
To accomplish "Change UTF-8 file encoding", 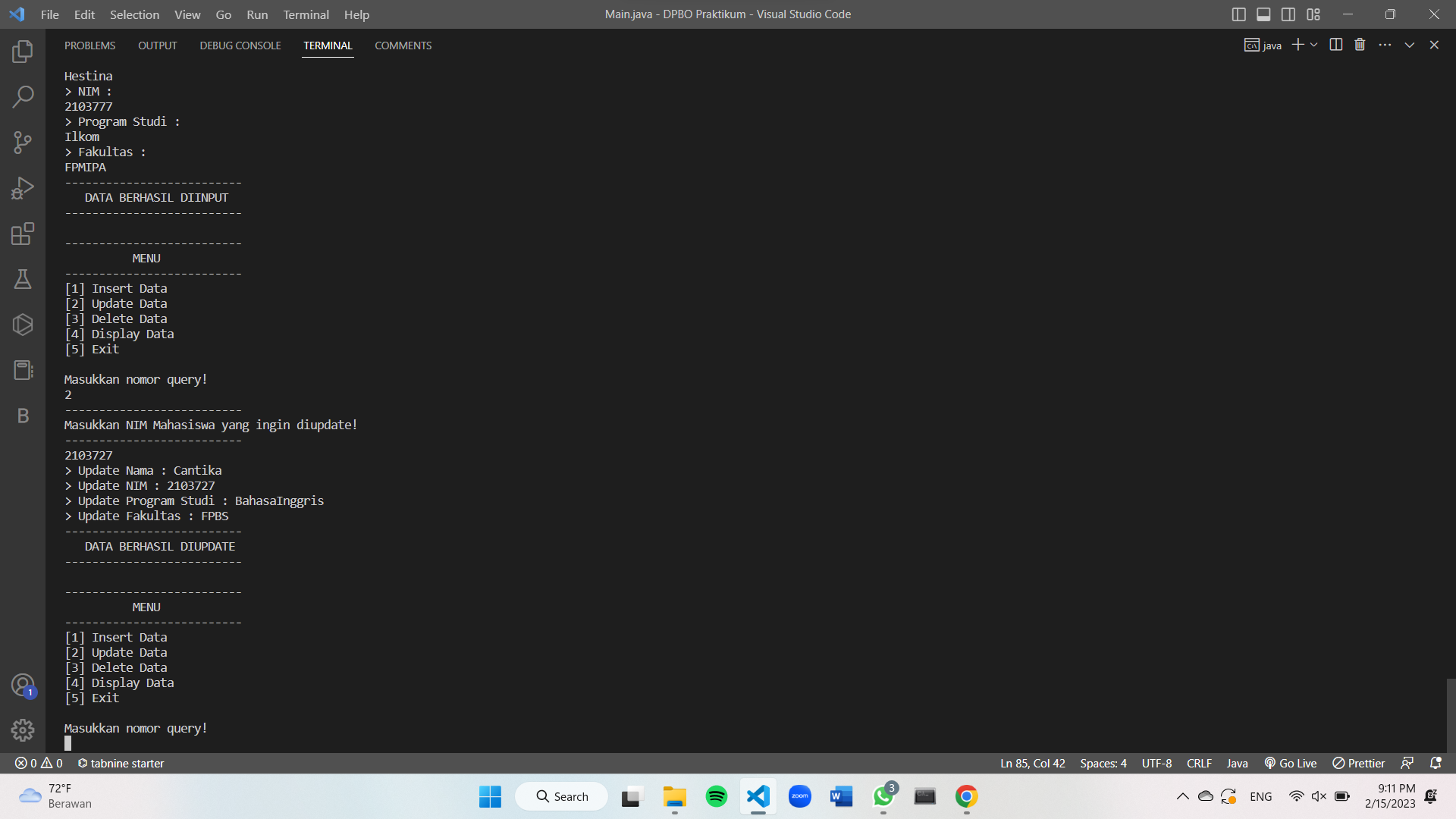I will [1157, 764].
